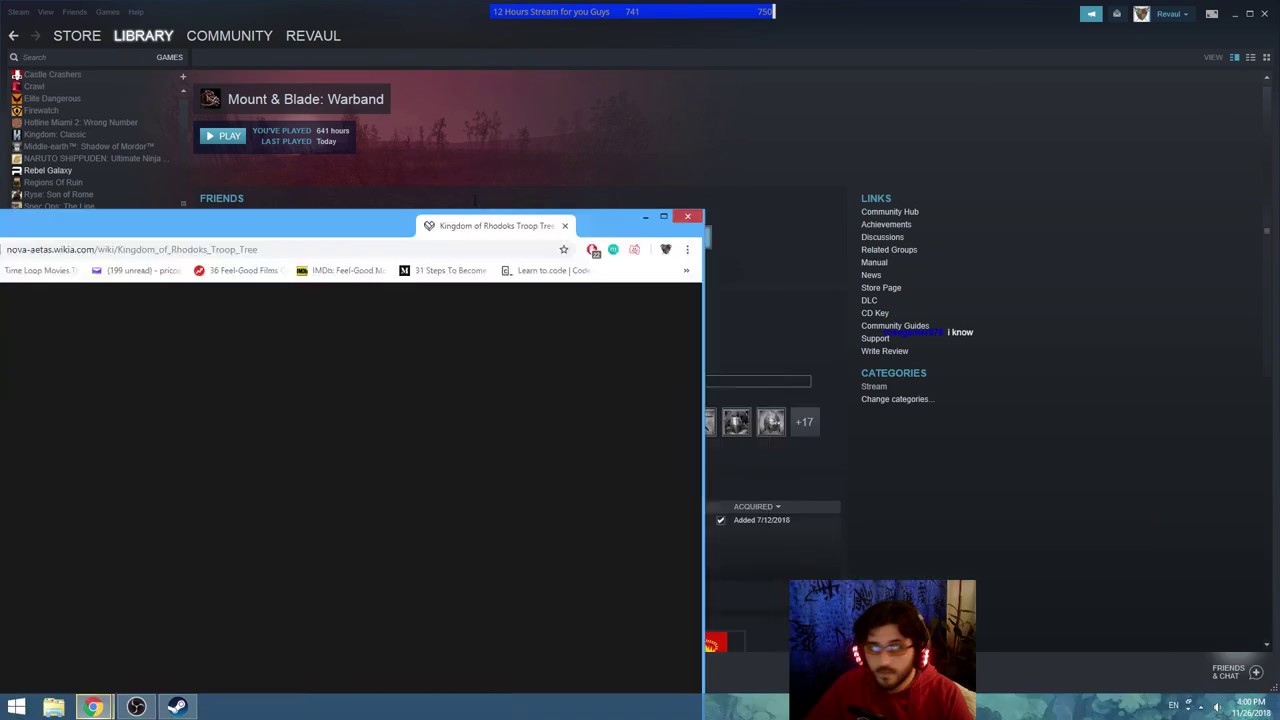
Task: Open the ACQUIRED sort dropdown
Action: (x=756, y=507)
